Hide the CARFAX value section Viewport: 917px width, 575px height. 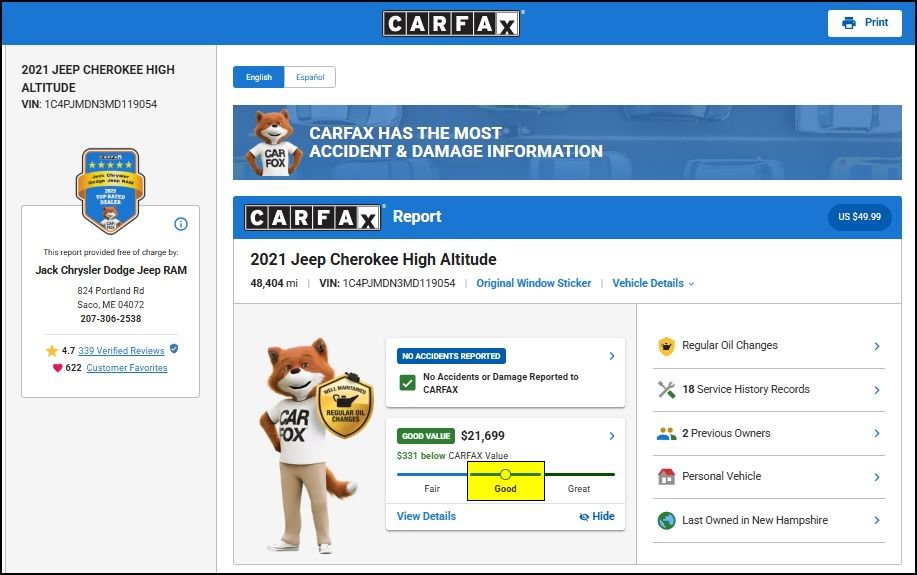coord(597,517)
